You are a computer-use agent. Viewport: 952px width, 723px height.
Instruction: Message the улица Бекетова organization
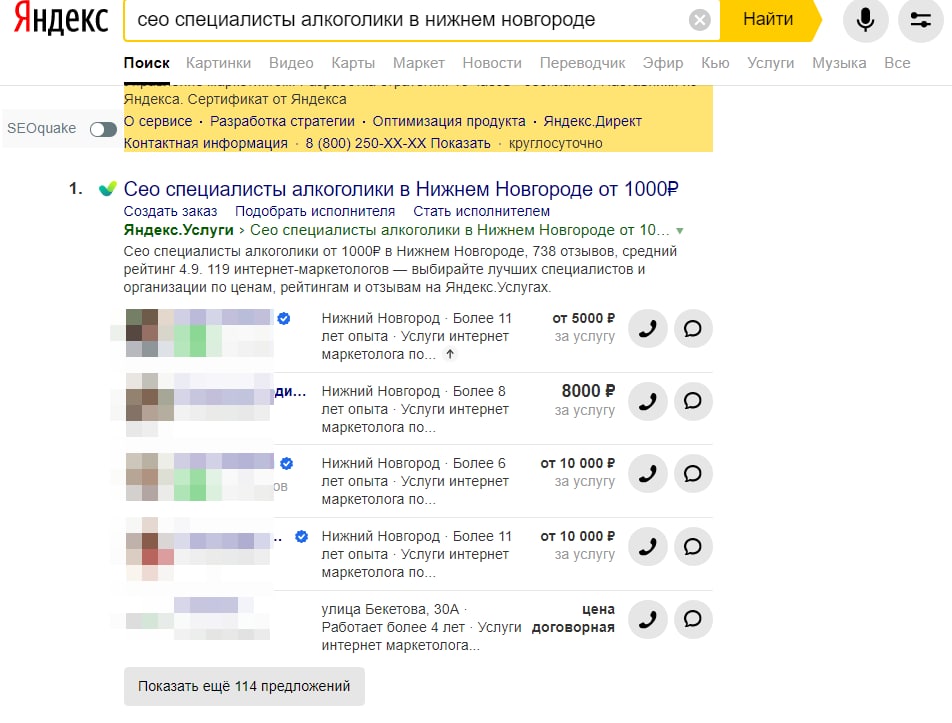693,619
